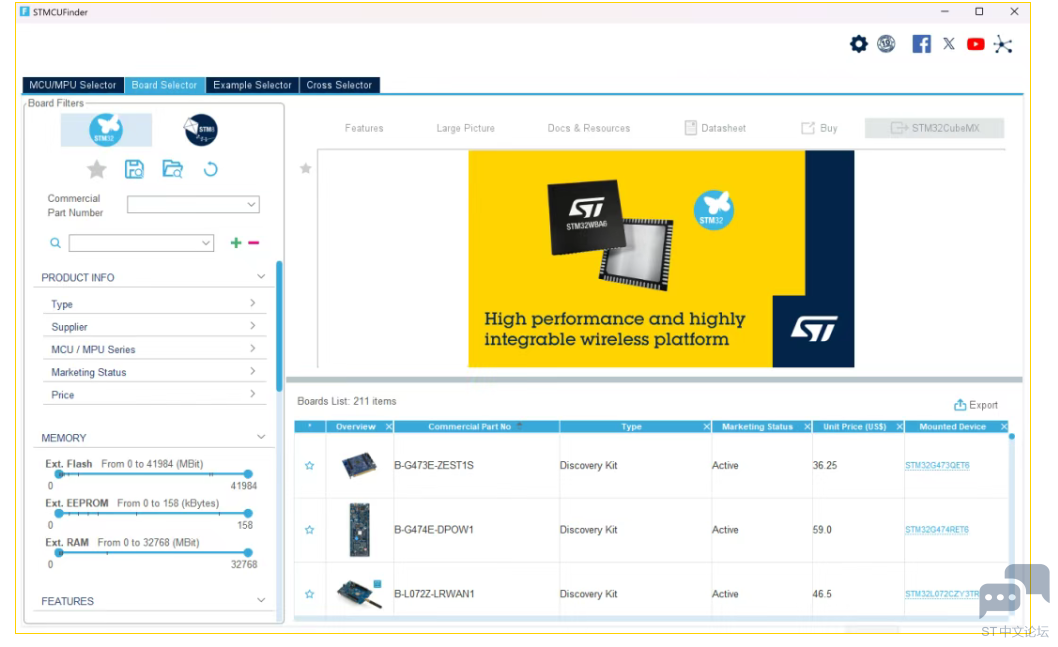The width and height of the screenshot is (1058, 647).
Task: Open the ST YouTube channel icon
Action: click(x=975, y=44)
